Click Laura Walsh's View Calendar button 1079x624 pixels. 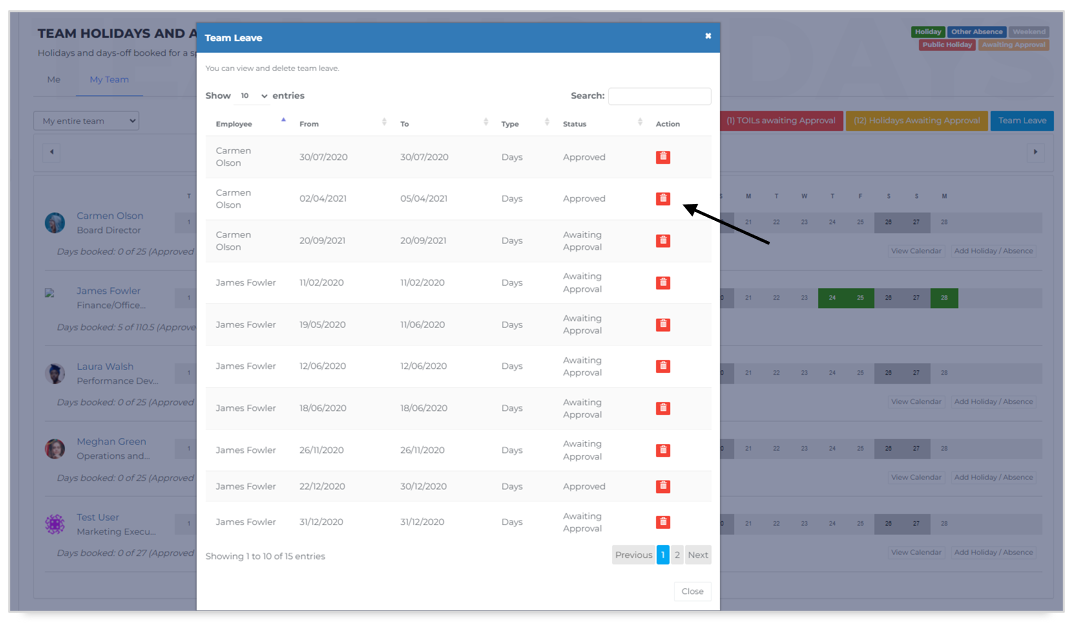tap(916, 402)
